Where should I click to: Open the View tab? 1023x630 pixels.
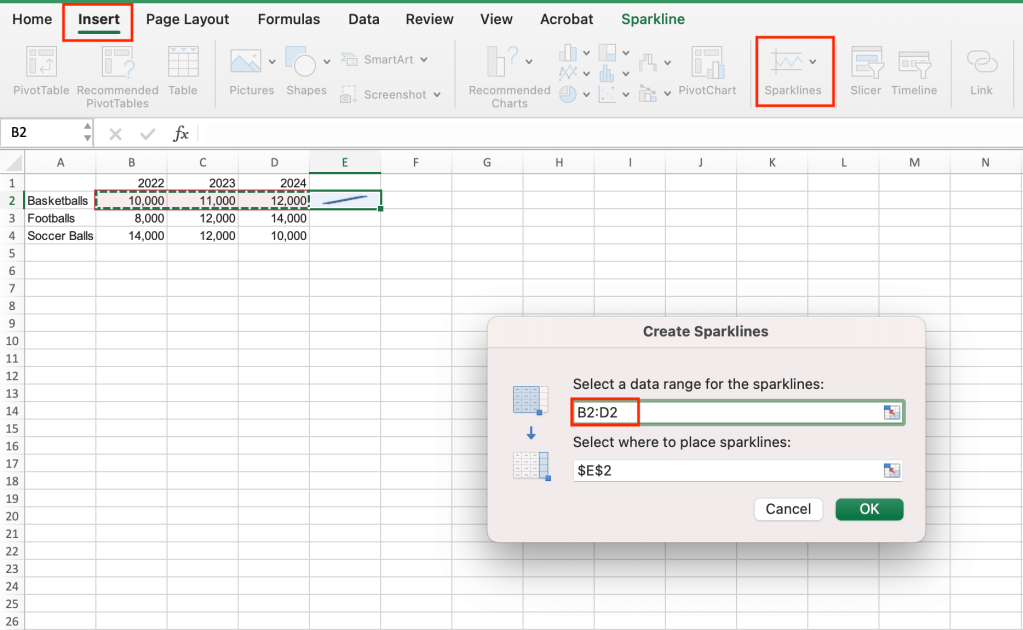click(x=496, y=19)
